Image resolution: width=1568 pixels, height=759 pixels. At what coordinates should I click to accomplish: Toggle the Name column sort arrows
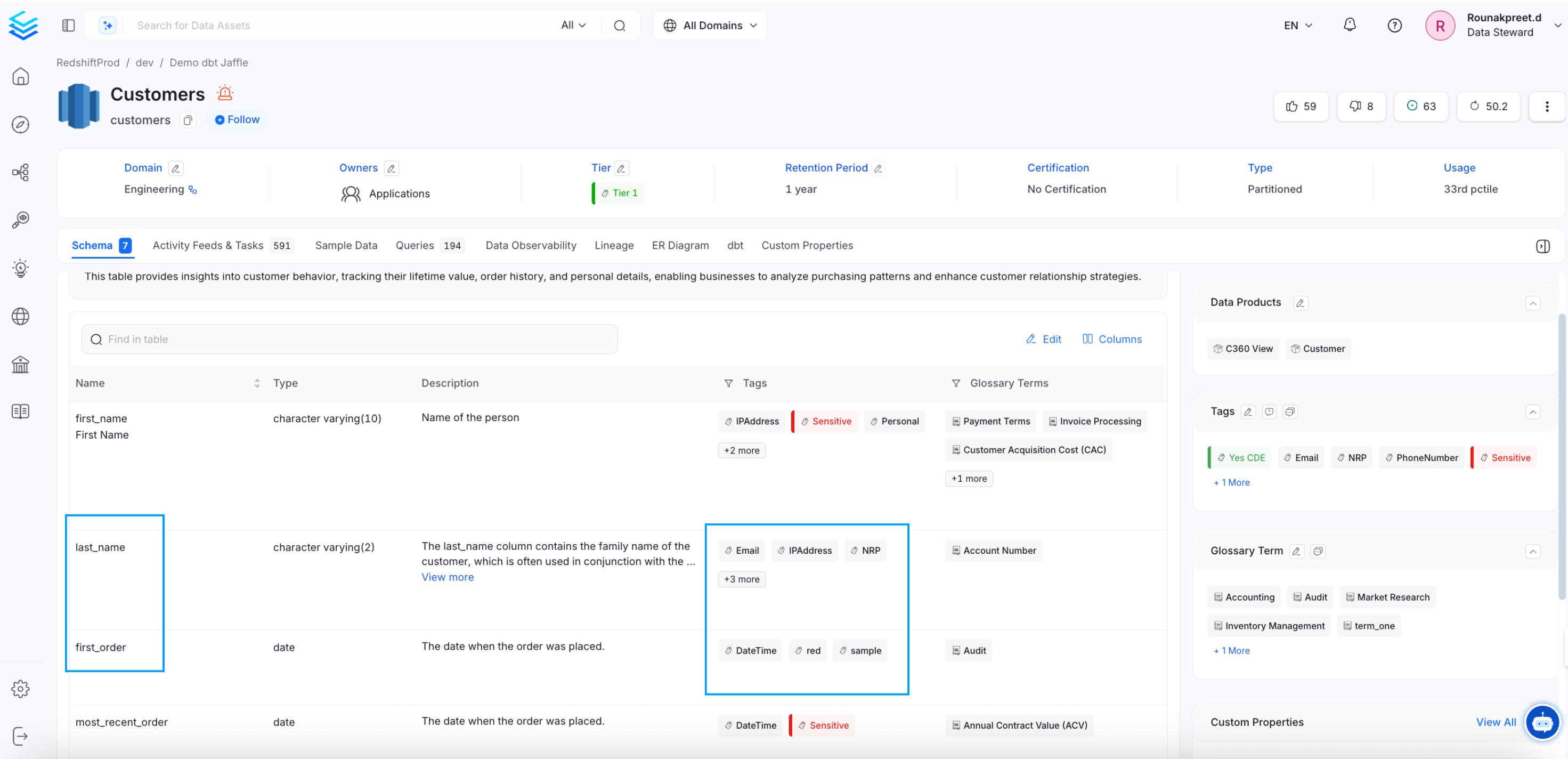(x=256, y=383)
